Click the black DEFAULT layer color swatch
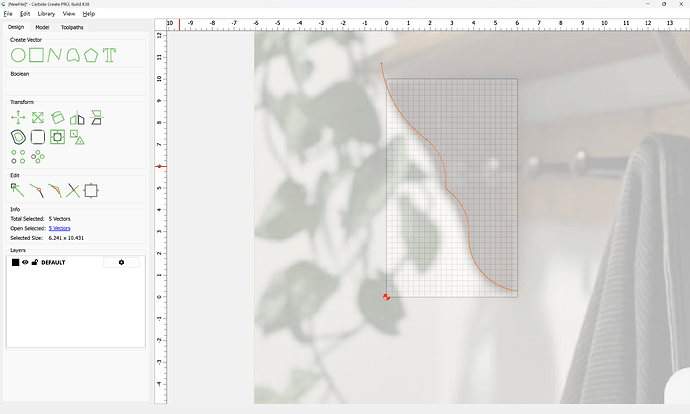This screenshot has height=414, width=690. pyautogui.click(x=16, y=262)
